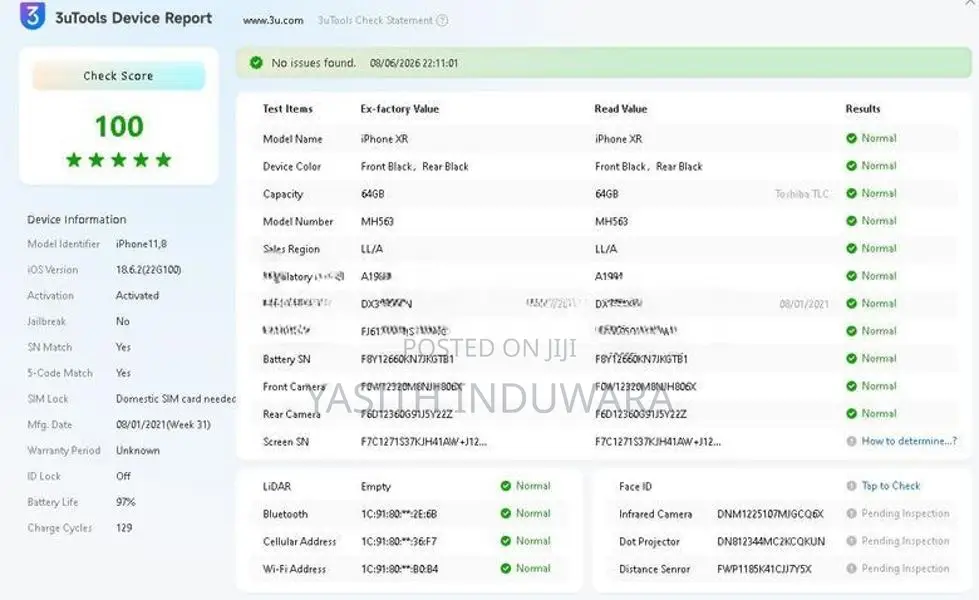Screen dimensions: 979x600
Task: Click the Device Color Normal status icon
Action: point(851,165)
